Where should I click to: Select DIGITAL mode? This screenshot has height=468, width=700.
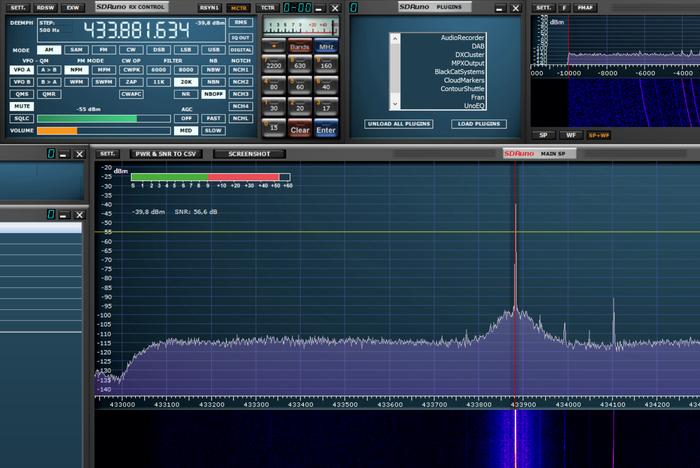(241, 50)
